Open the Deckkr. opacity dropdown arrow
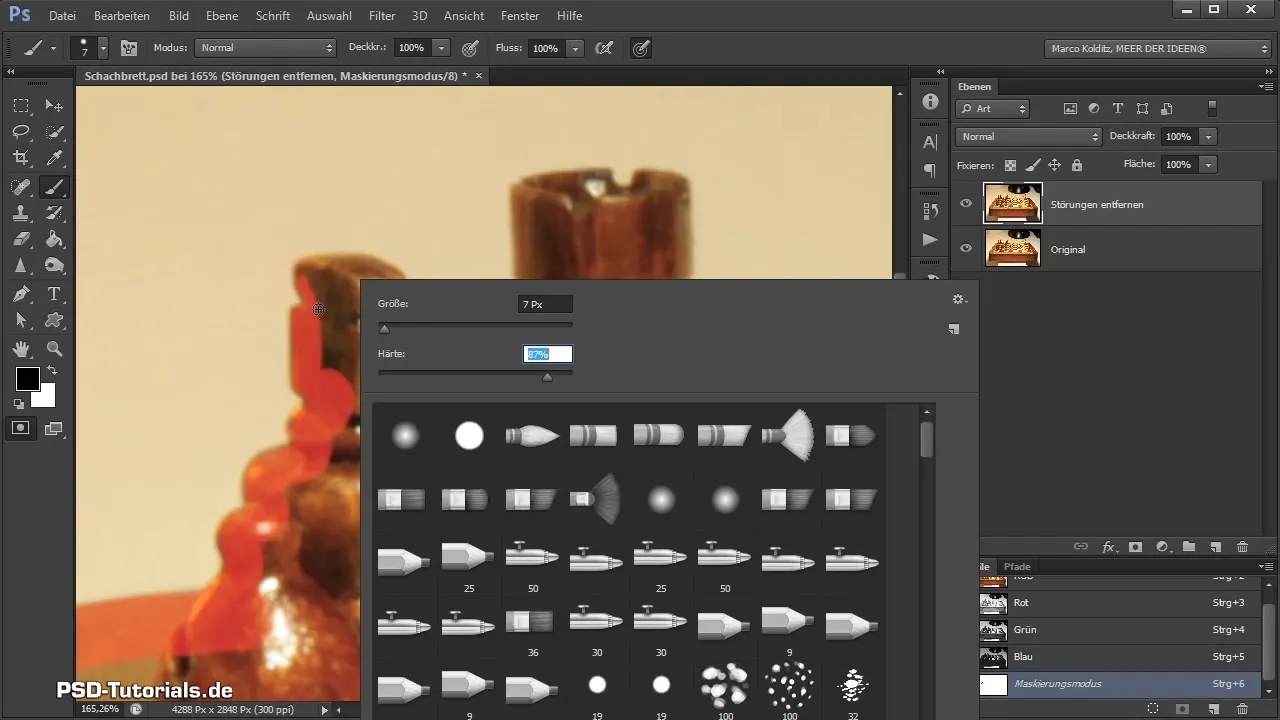This screenshot has width=1280, height=720. click(x=441, y=47)
